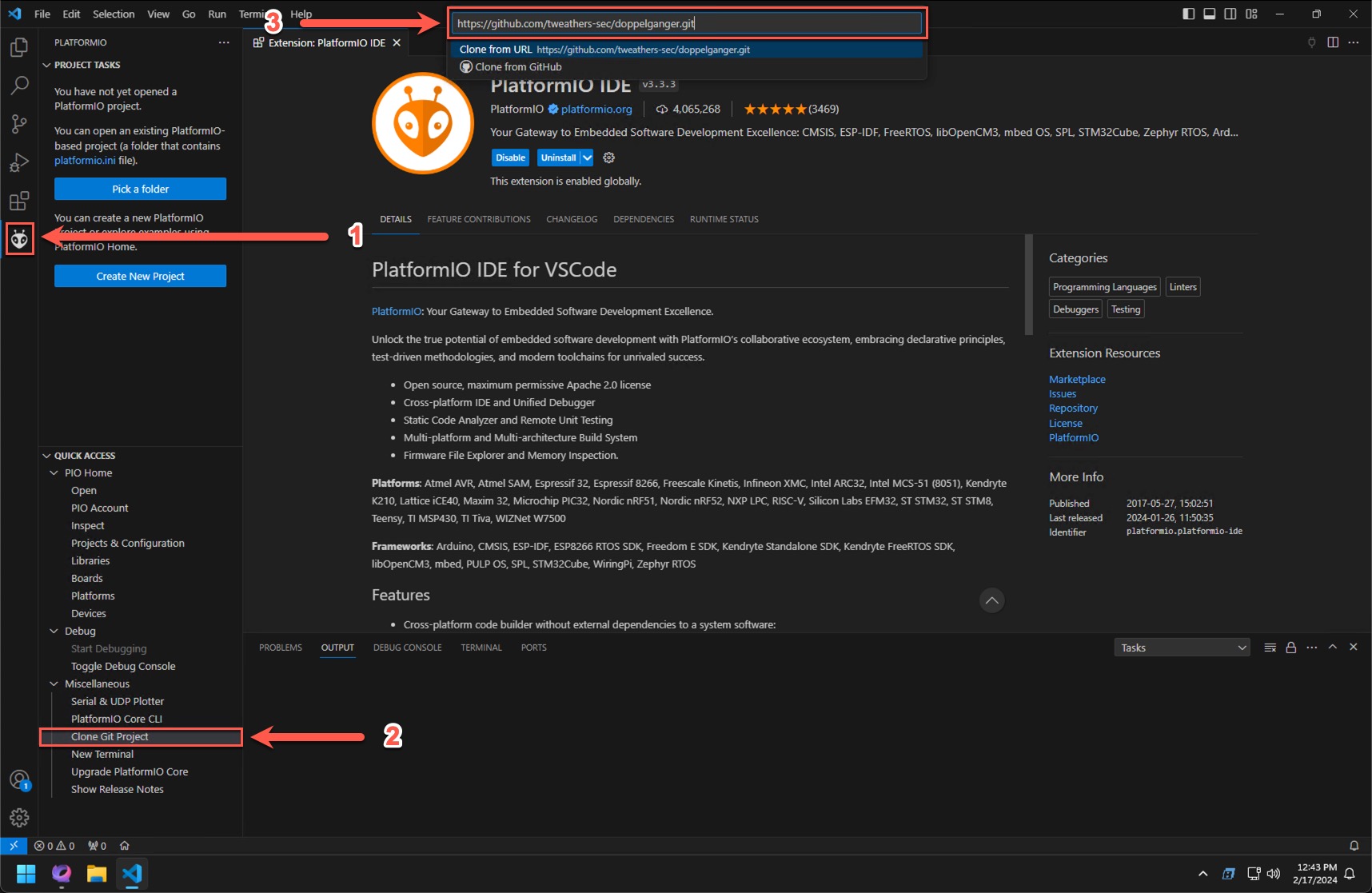Collapse the QUICK ACCESS section

click(46, 456)
